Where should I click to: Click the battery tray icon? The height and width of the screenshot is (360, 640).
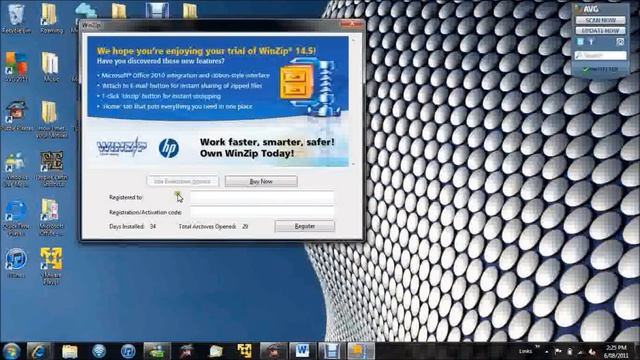[570, 351]
